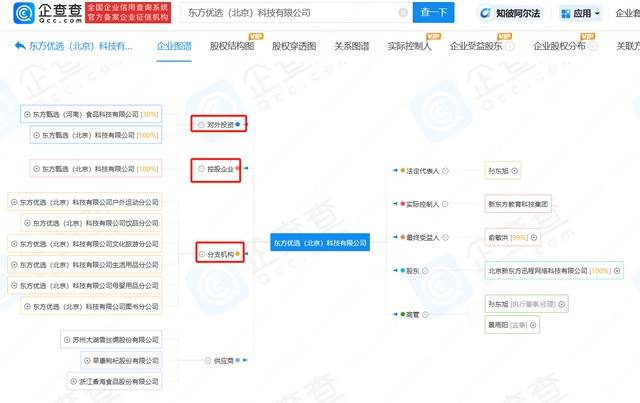Open the 新东方教育科技集团 node

tap(518, 204)
